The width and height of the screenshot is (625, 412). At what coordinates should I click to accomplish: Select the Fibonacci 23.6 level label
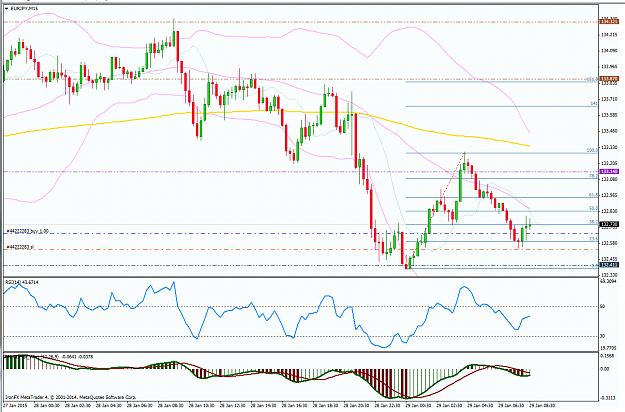tap(593, 239)
